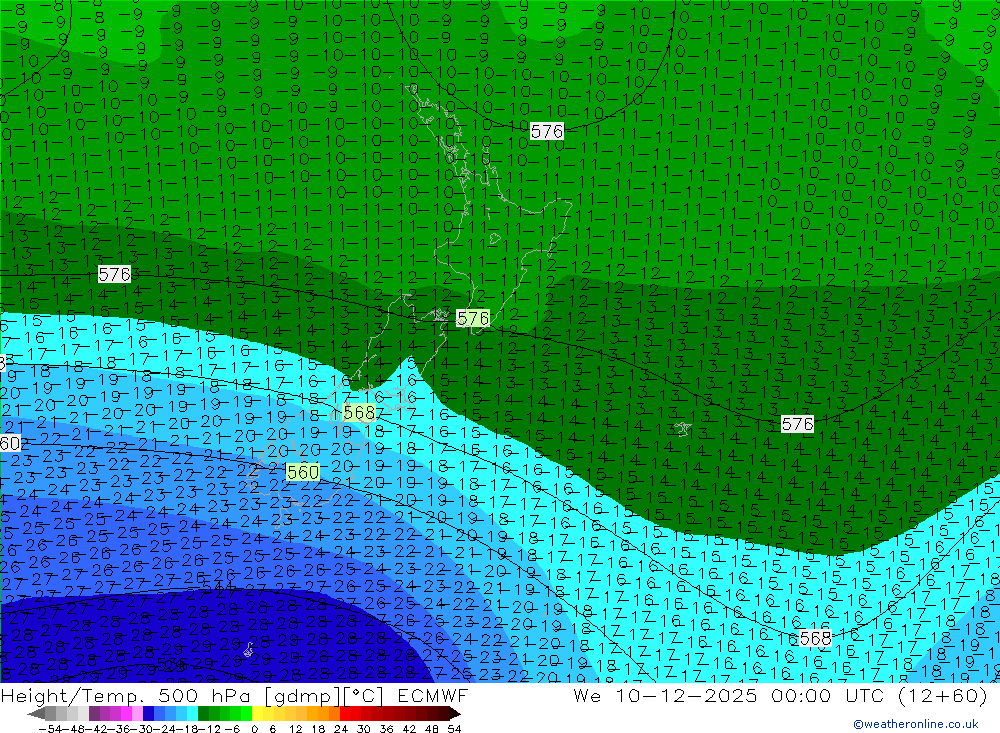Image resolution: width=1000 pixels, height=733 pixels.
Task: Click the Chatham Islands outline on the map
Action: pos(683,429)
